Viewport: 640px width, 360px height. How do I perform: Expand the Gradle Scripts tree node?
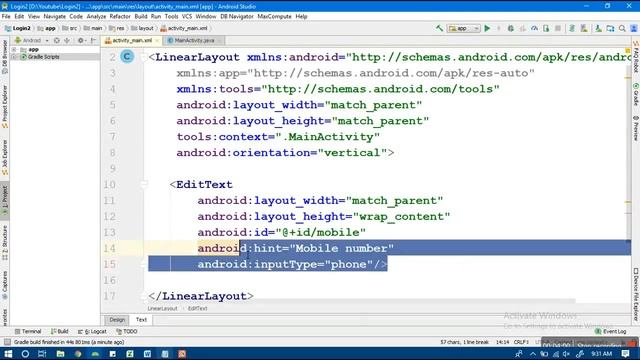click(x=14, y=57)
